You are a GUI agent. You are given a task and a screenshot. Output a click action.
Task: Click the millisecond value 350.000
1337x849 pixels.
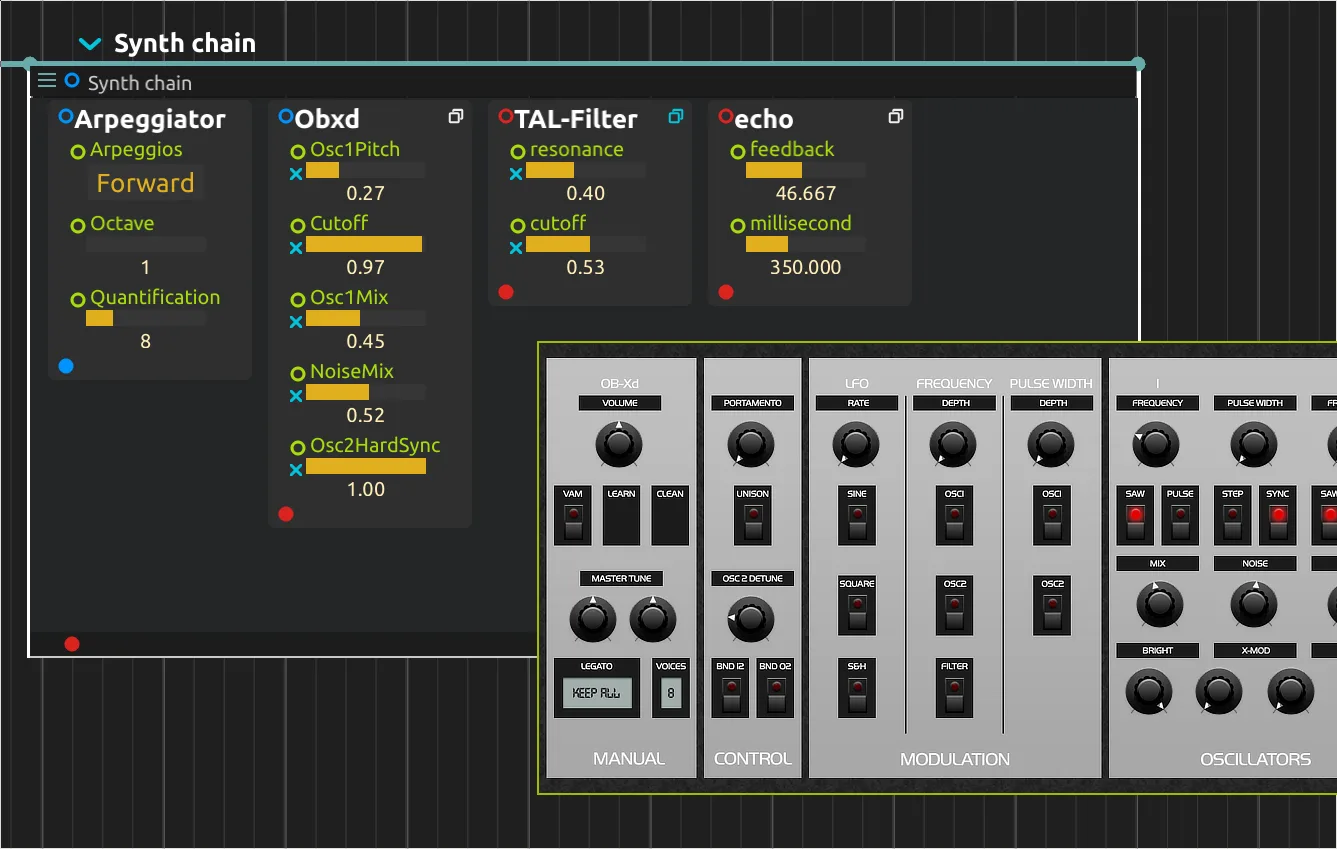(x=806, y=267)
